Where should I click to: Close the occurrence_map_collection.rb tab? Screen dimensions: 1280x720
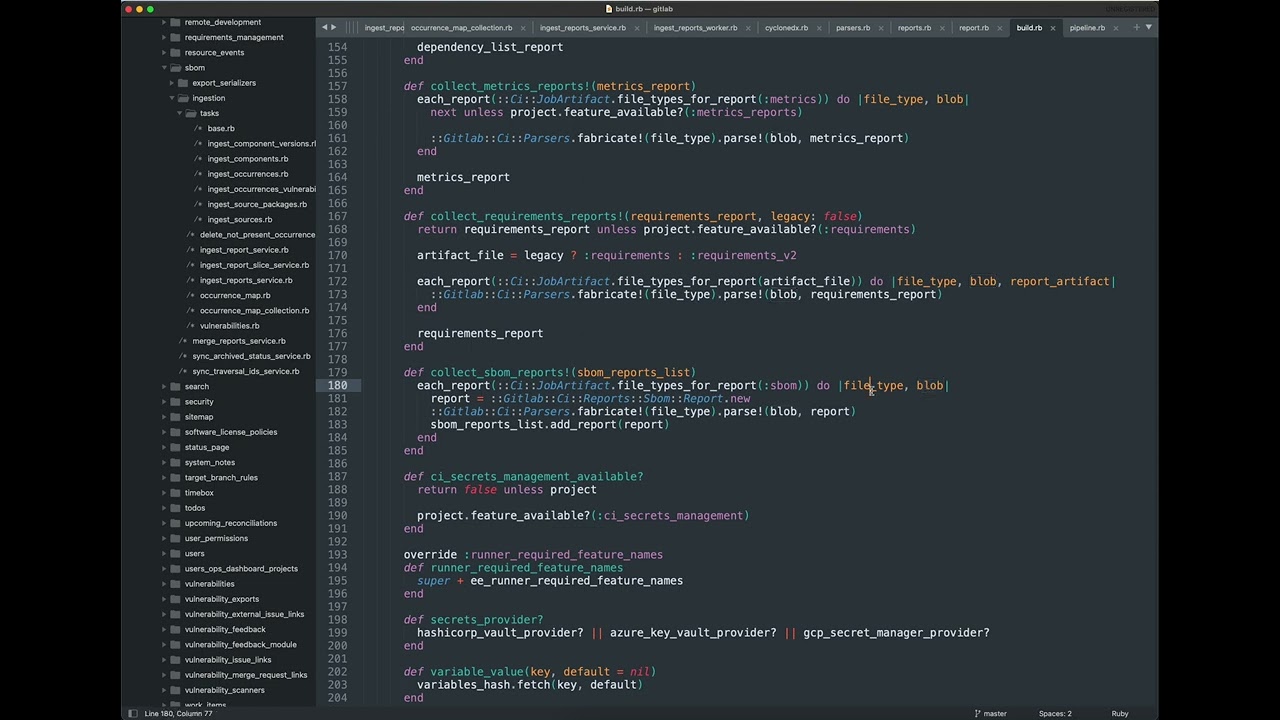click(522, 28)
